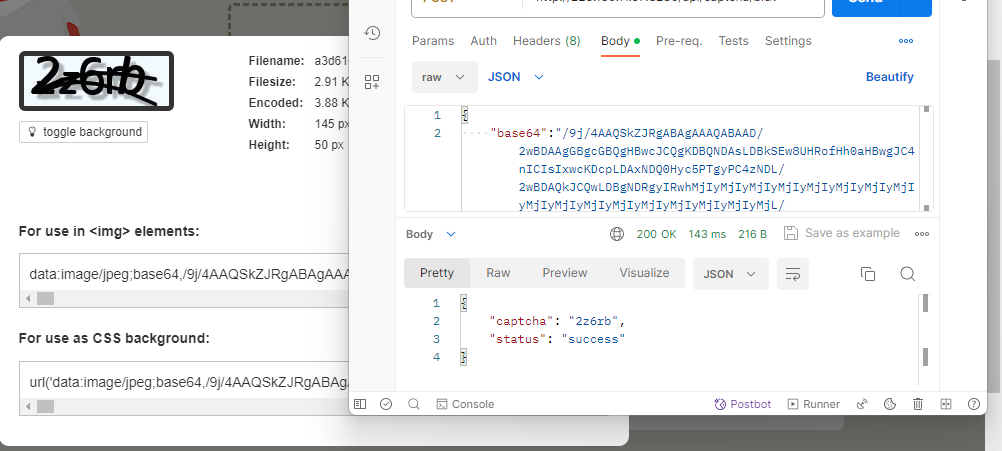This screenshot has width=1002, height=451.
Task: Open the History sidebar icon
Action: 372,33
